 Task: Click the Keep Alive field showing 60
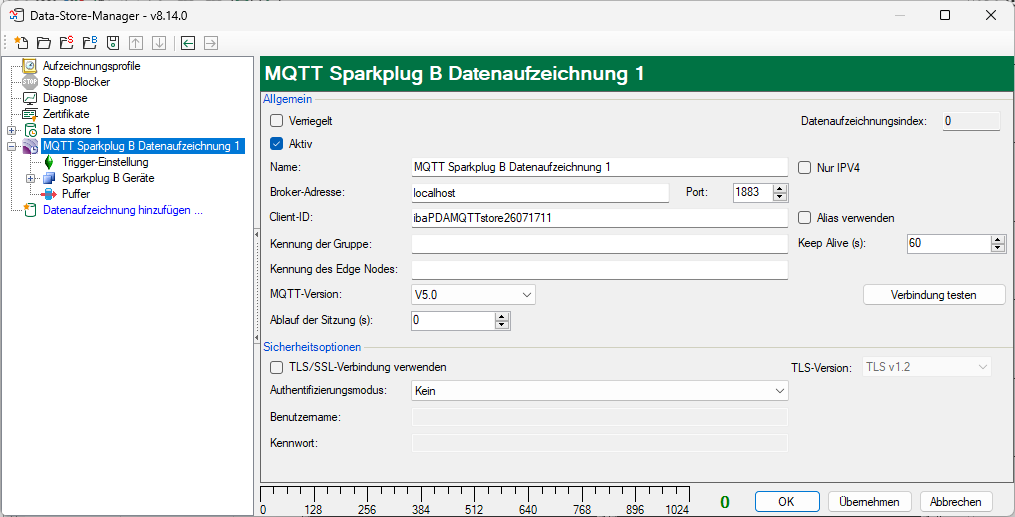point(949,243)
